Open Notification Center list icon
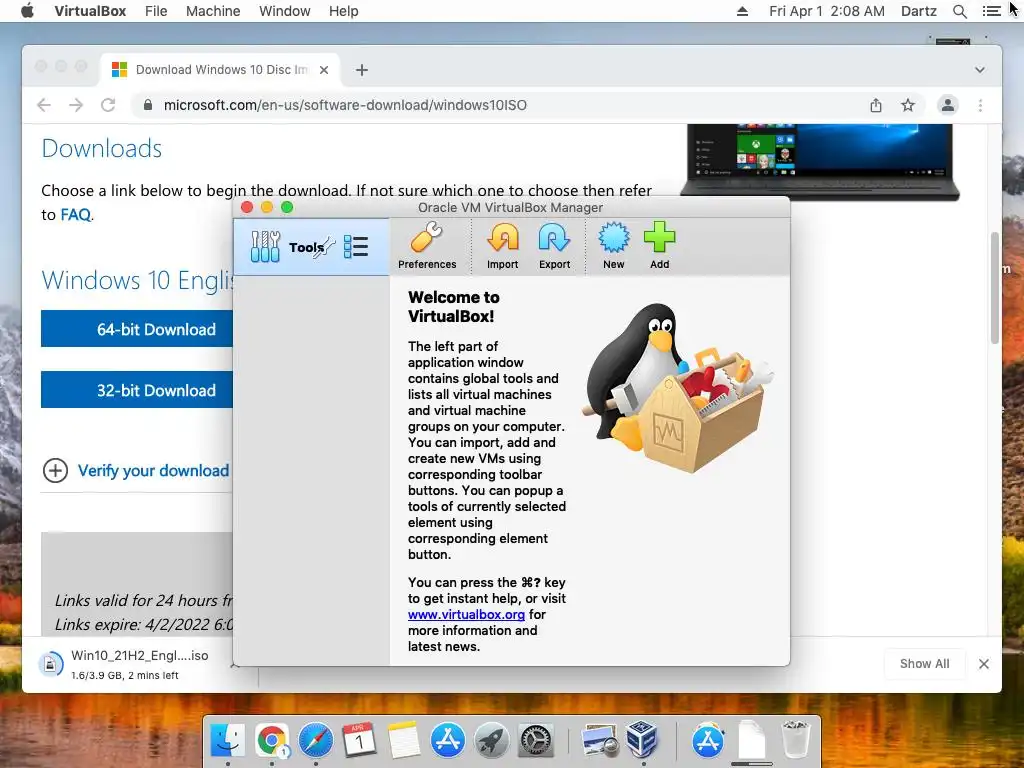 pyautogui.click(x=991, y=11)
